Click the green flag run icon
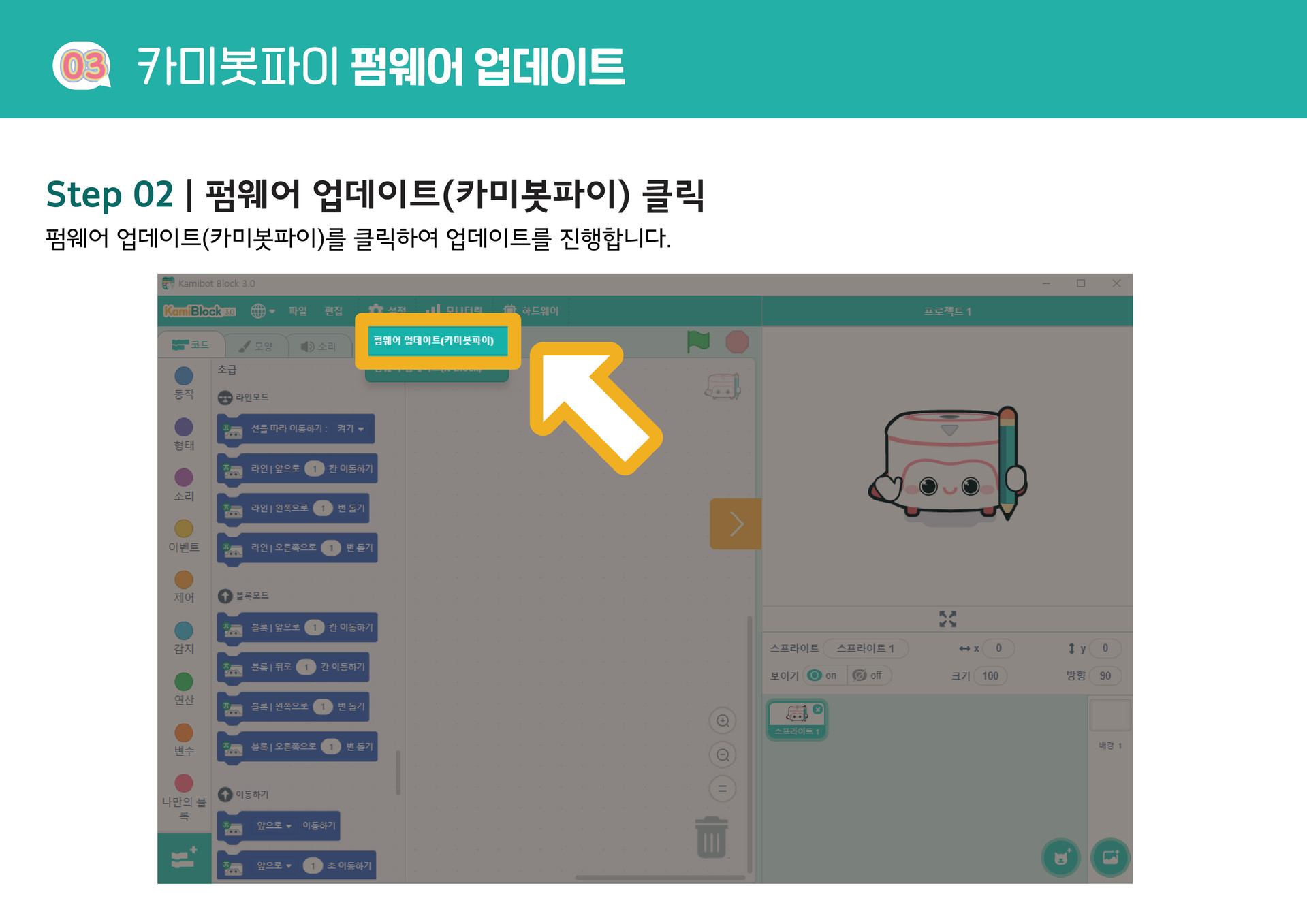 tap(698, 342)
